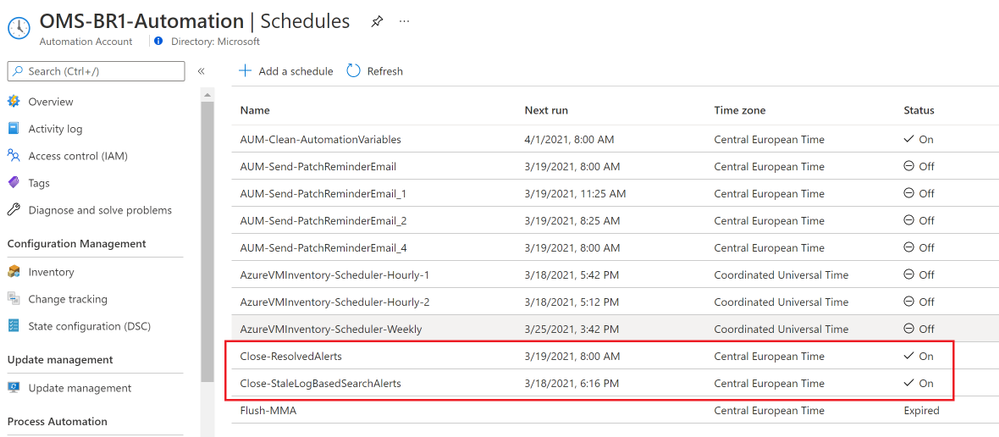Open the more options ellipsis menu
Screen dimensions: 999x437
point(404,21)
